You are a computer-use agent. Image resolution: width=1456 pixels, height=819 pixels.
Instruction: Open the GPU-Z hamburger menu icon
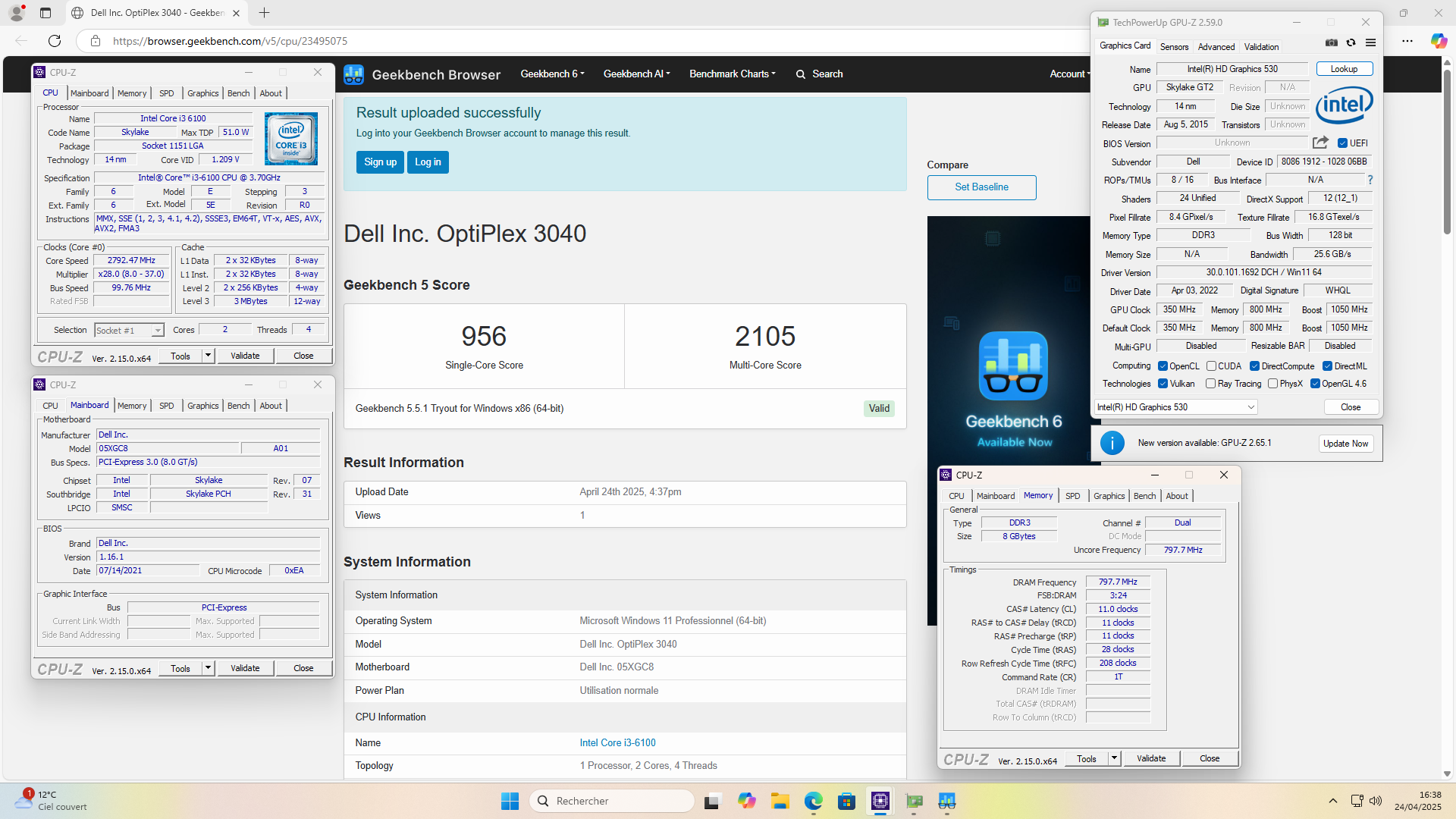[x=1370, y=43]
